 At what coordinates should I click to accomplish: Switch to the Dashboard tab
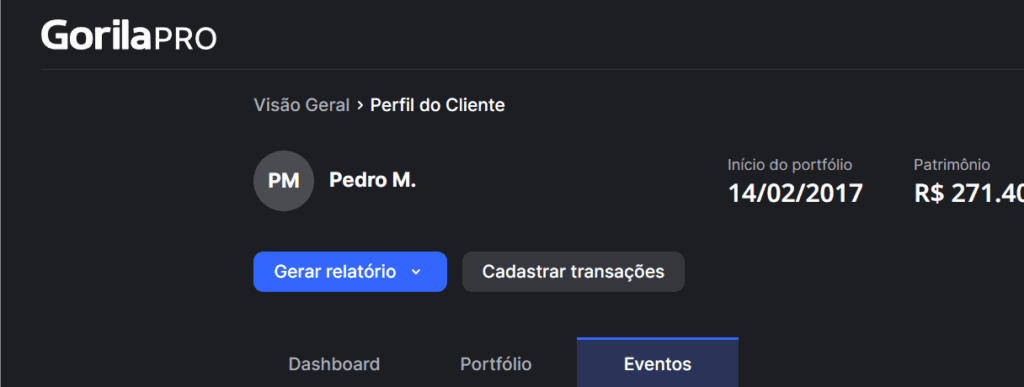click(x=334, y=364)
